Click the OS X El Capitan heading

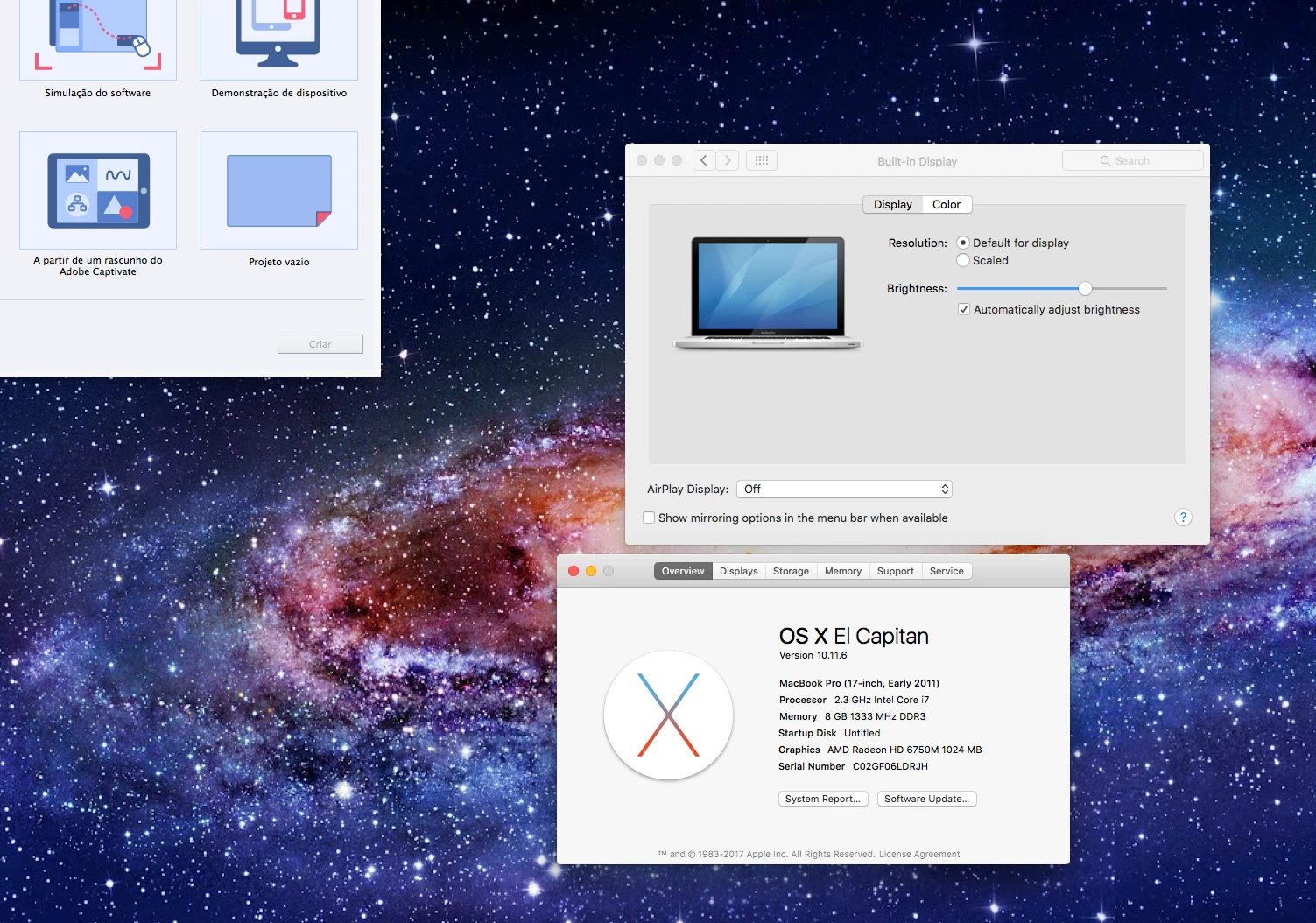point(854,636)
